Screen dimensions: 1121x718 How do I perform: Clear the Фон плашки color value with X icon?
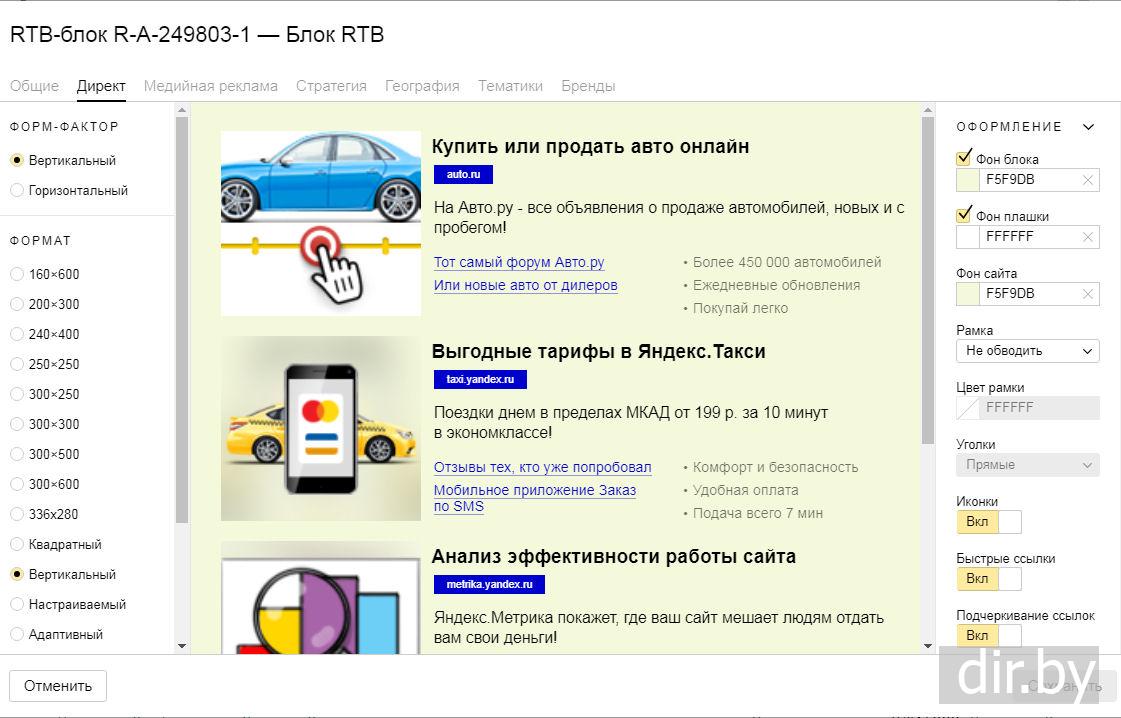pyautogui.click(x=1088, y=237)
